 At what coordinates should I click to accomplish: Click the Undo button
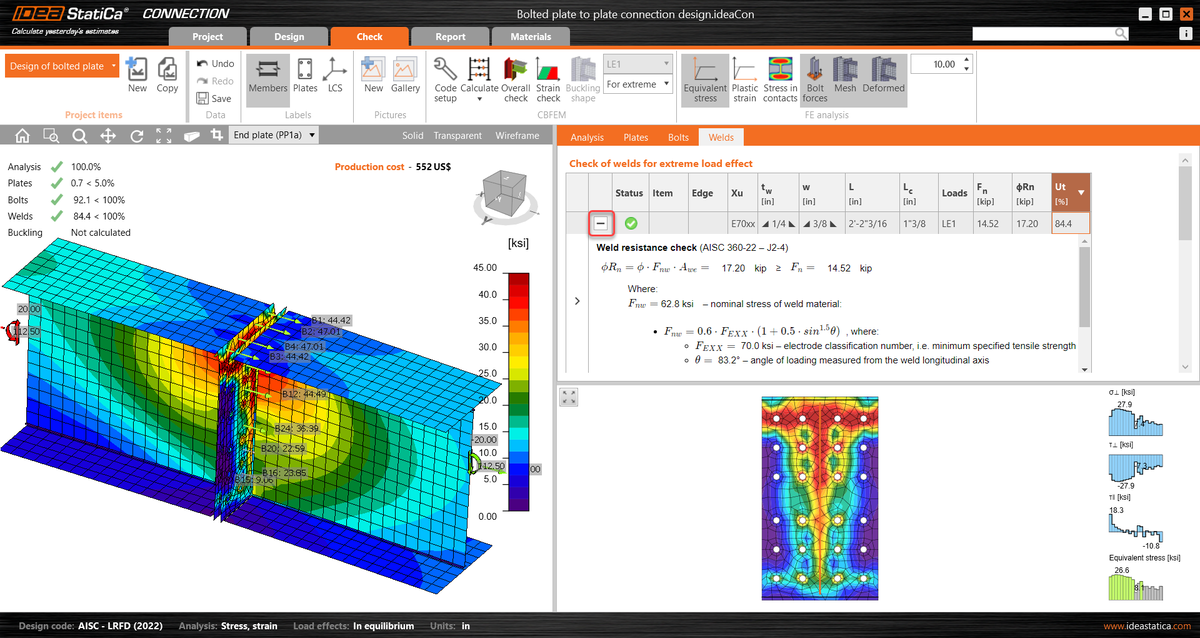point(214,63)
